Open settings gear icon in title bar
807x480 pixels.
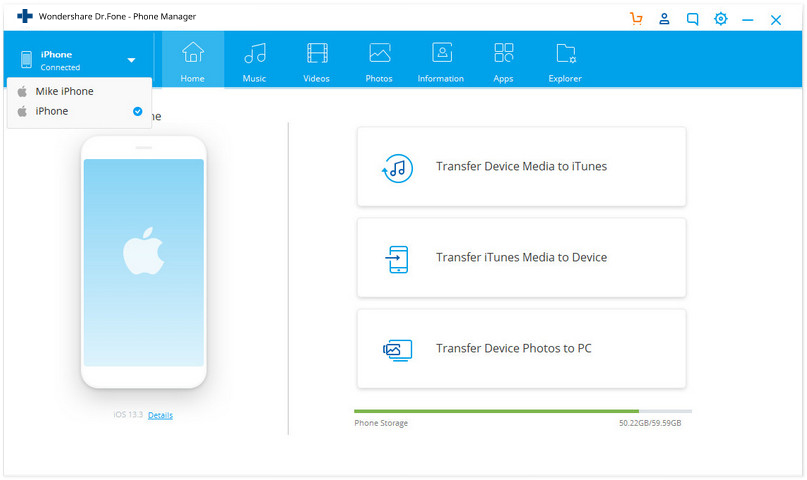[721, 19]
